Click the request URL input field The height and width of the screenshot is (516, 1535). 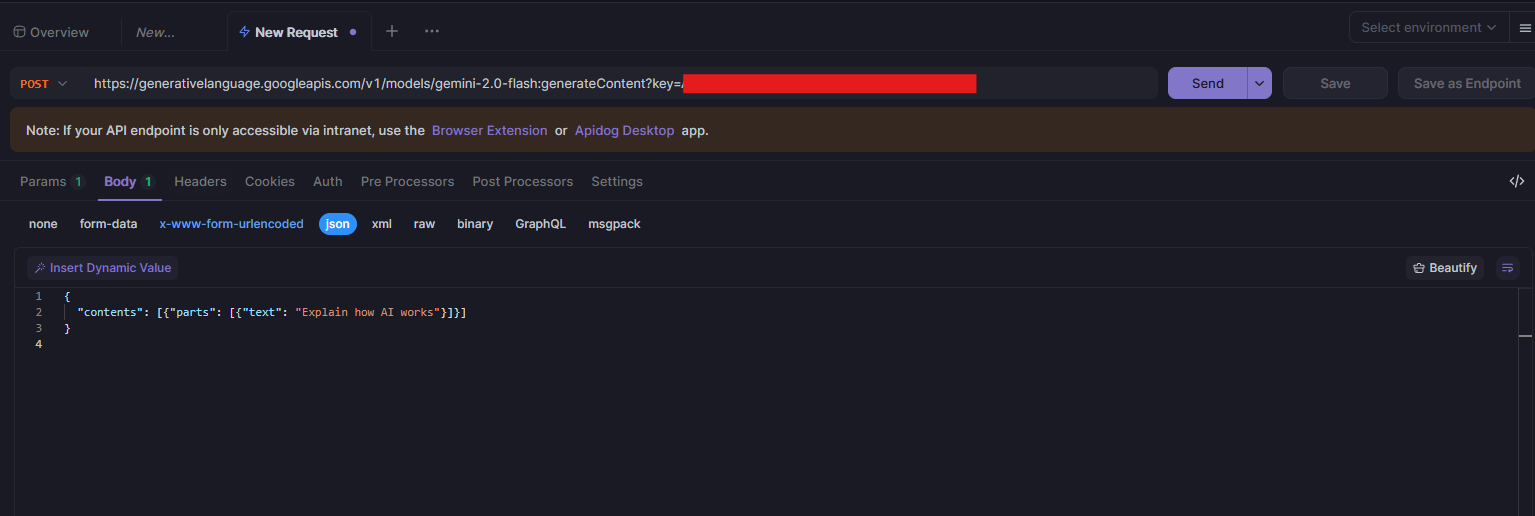tap(620, 84)
